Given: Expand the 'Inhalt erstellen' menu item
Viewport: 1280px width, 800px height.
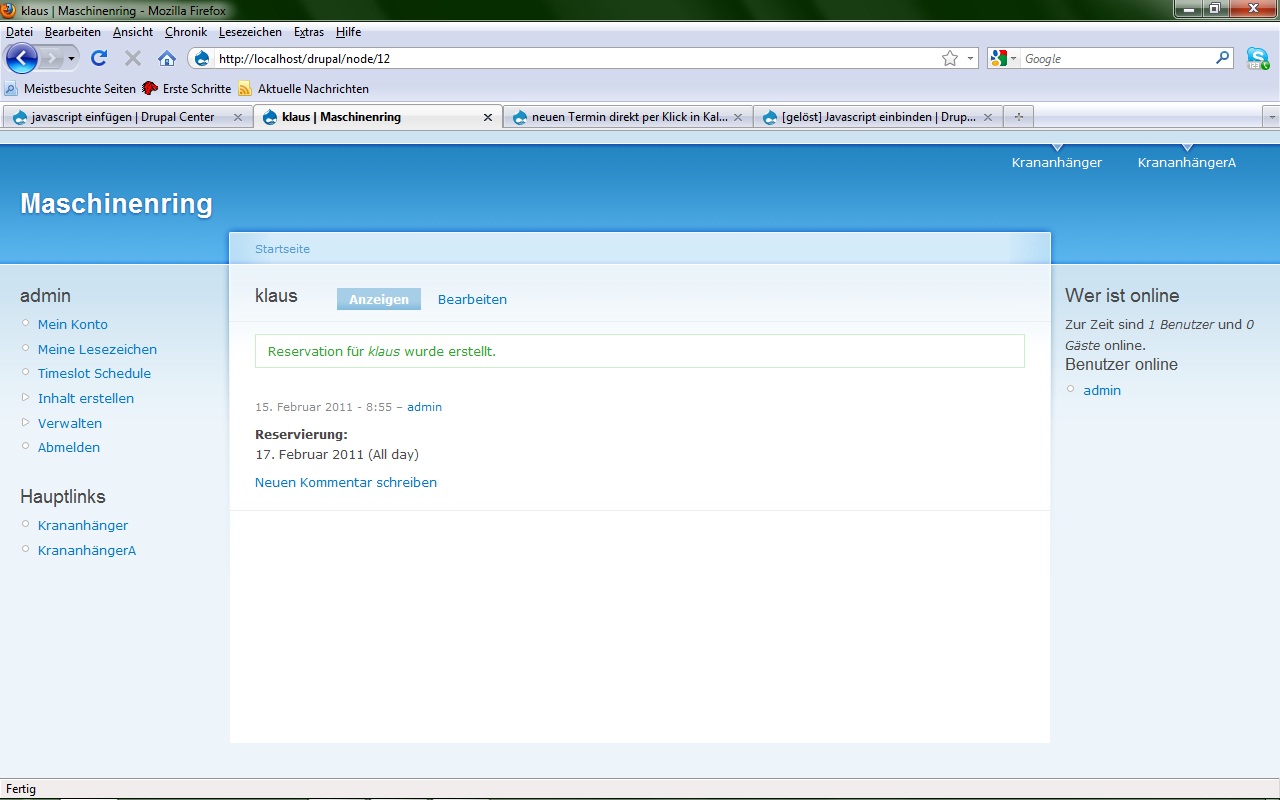Looking at the screenshot, I should (x=85, y=398).
